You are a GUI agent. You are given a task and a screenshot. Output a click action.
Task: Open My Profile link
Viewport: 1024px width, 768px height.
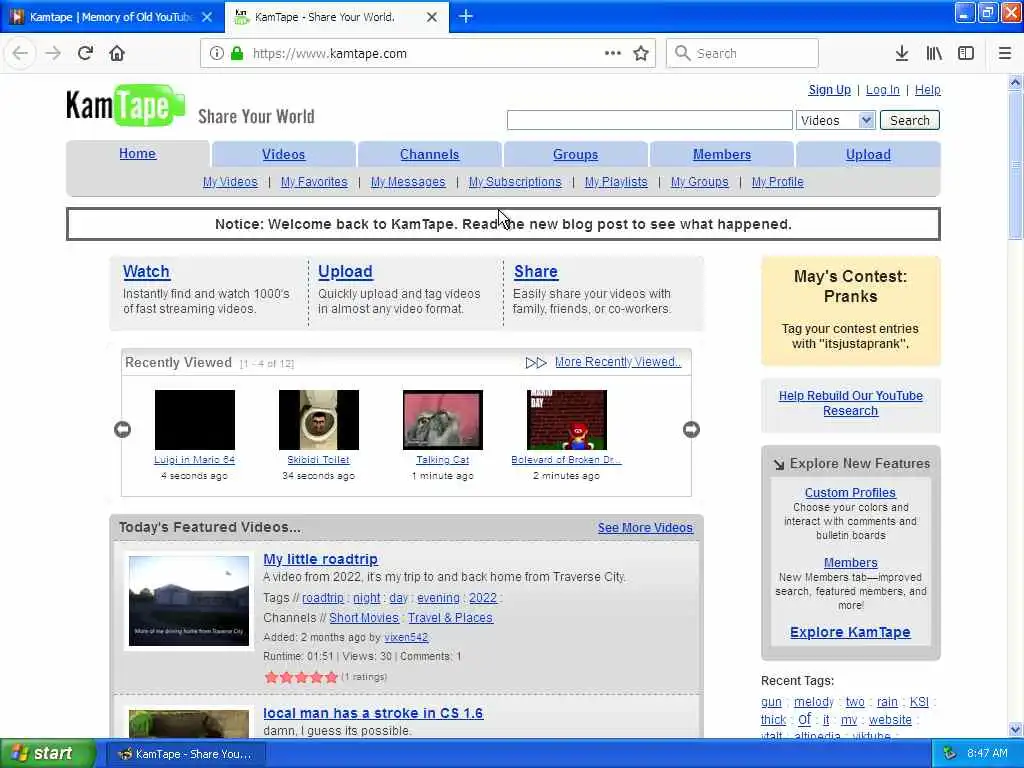pyautogui.click(x=777, y=182)
